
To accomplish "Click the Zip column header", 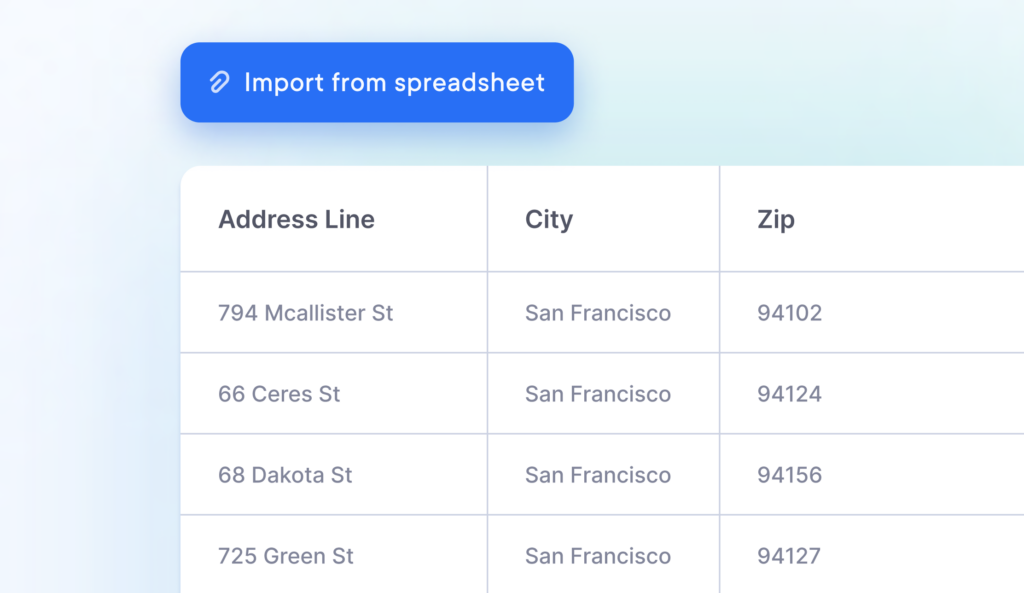I will point(776,219).
